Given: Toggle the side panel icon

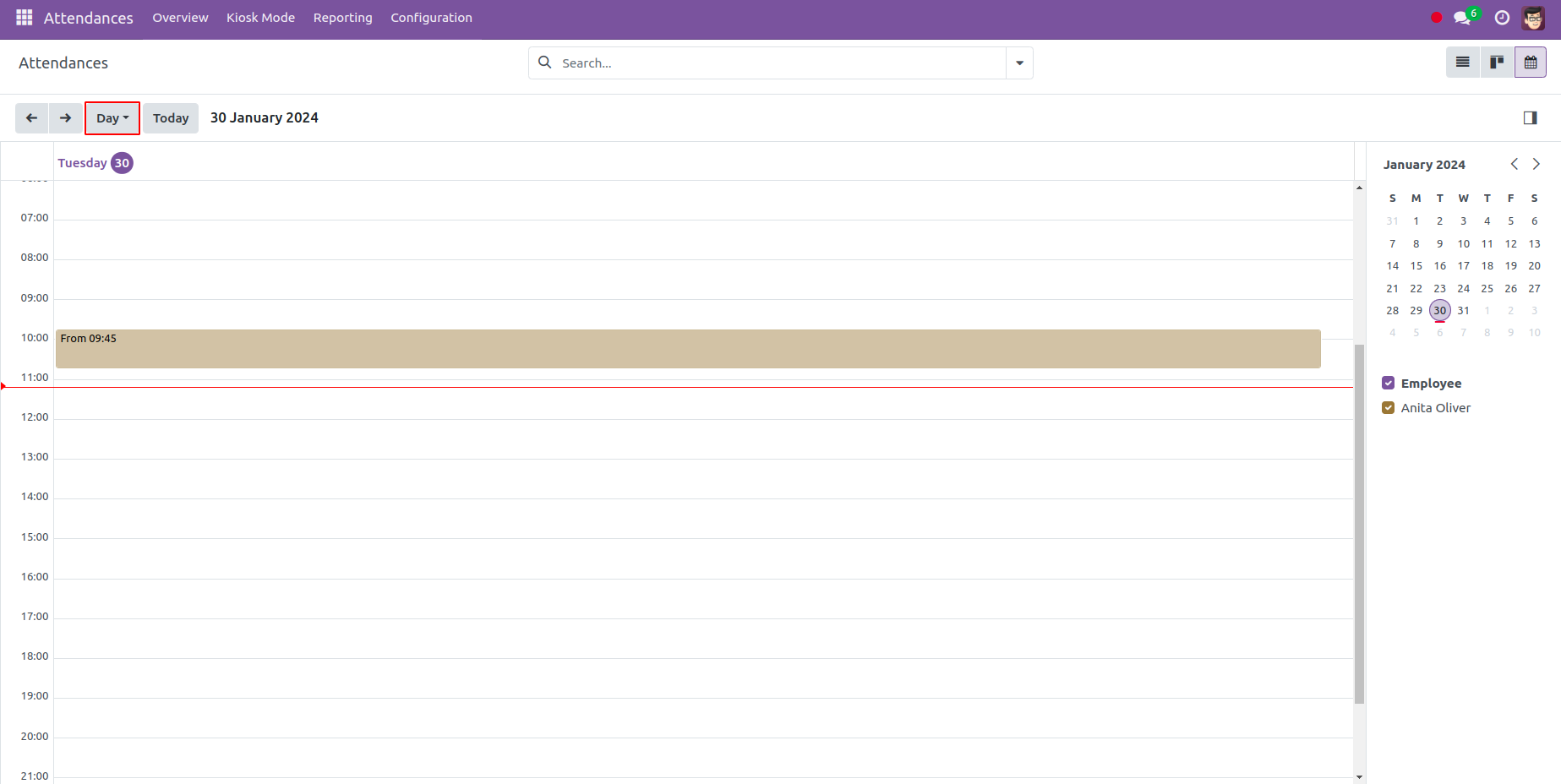Looking at the screenshot, I should click(x=1531, y=118).
